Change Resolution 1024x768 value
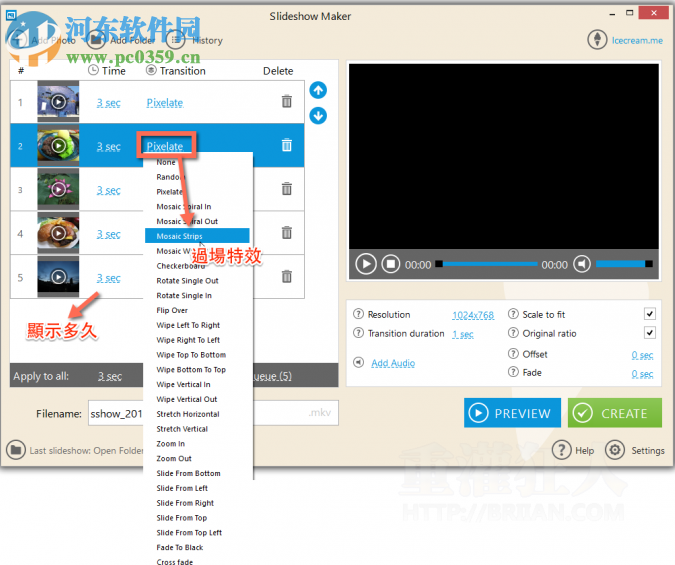Screen dimensions: 675x565 (x=473, y=315)
